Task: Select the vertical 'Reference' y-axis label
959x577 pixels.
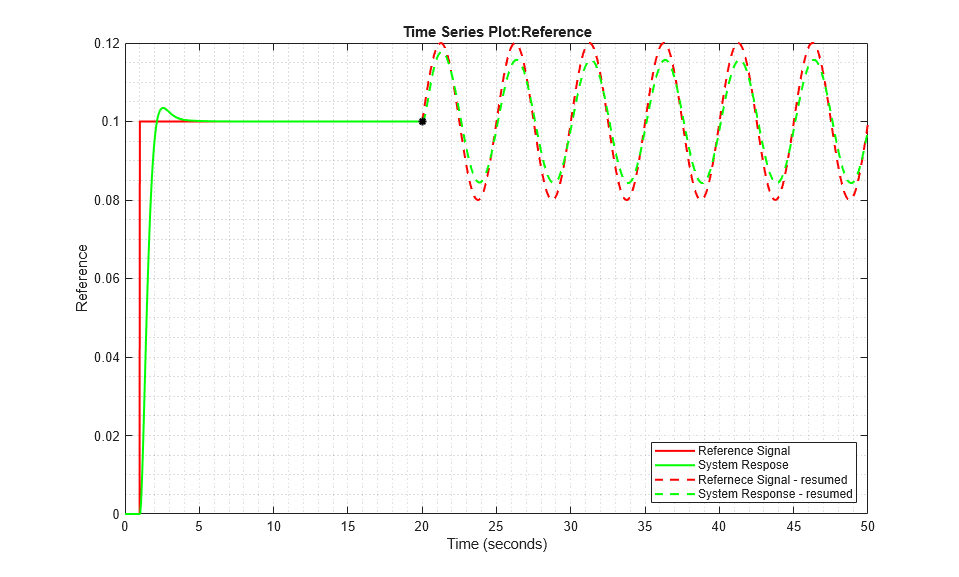Action: coord(82,278)
